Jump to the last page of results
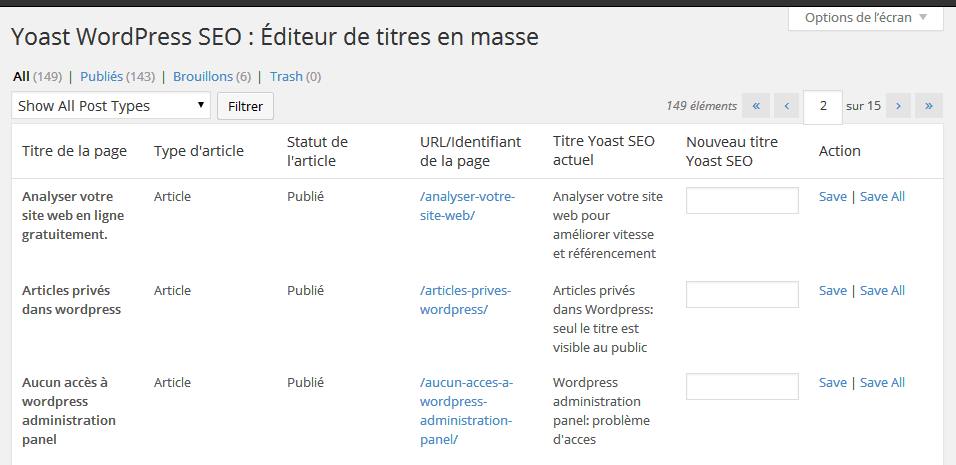 (x=929, y=105)
